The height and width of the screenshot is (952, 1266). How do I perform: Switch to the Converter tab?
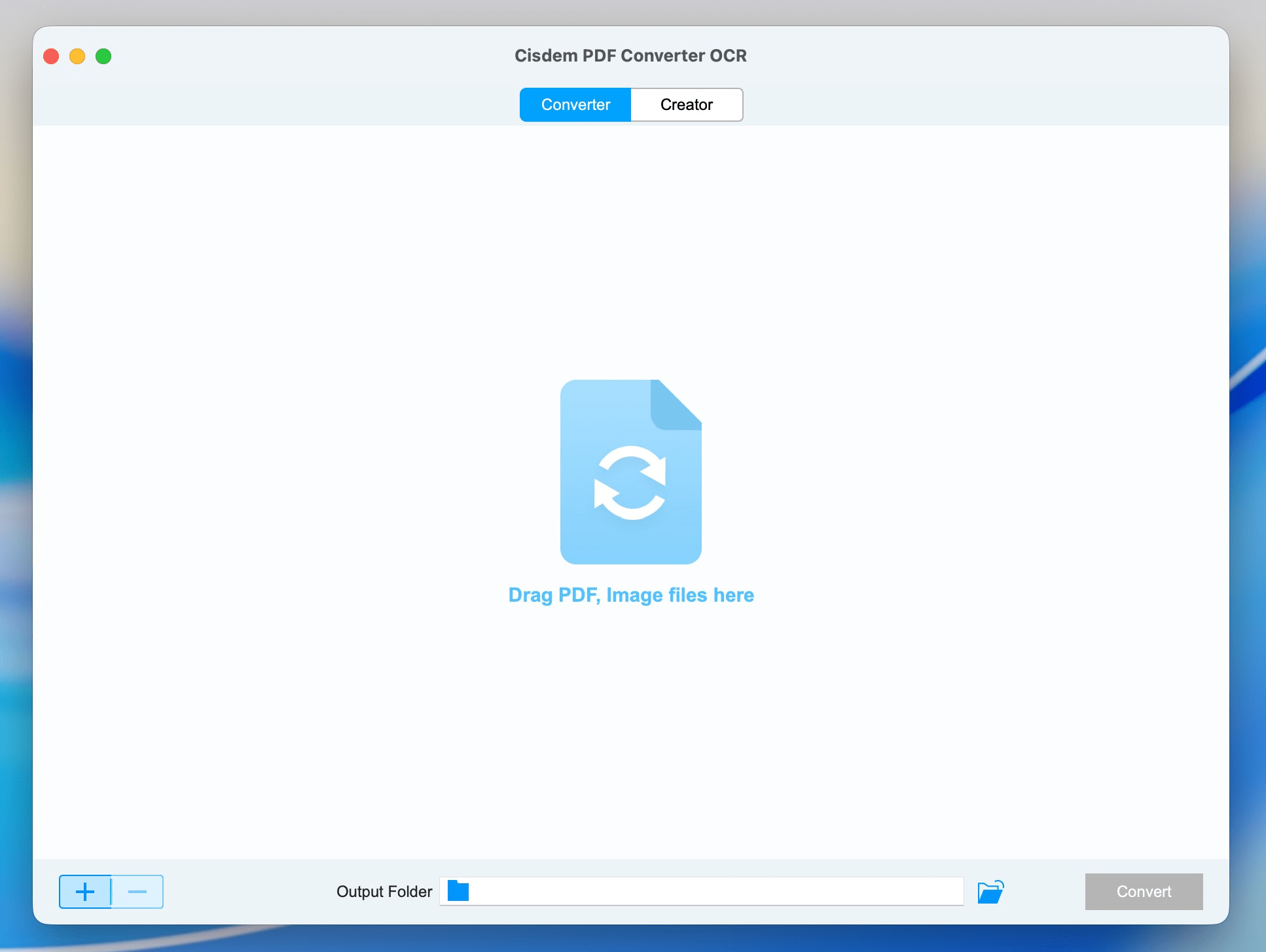pos(575,105)
